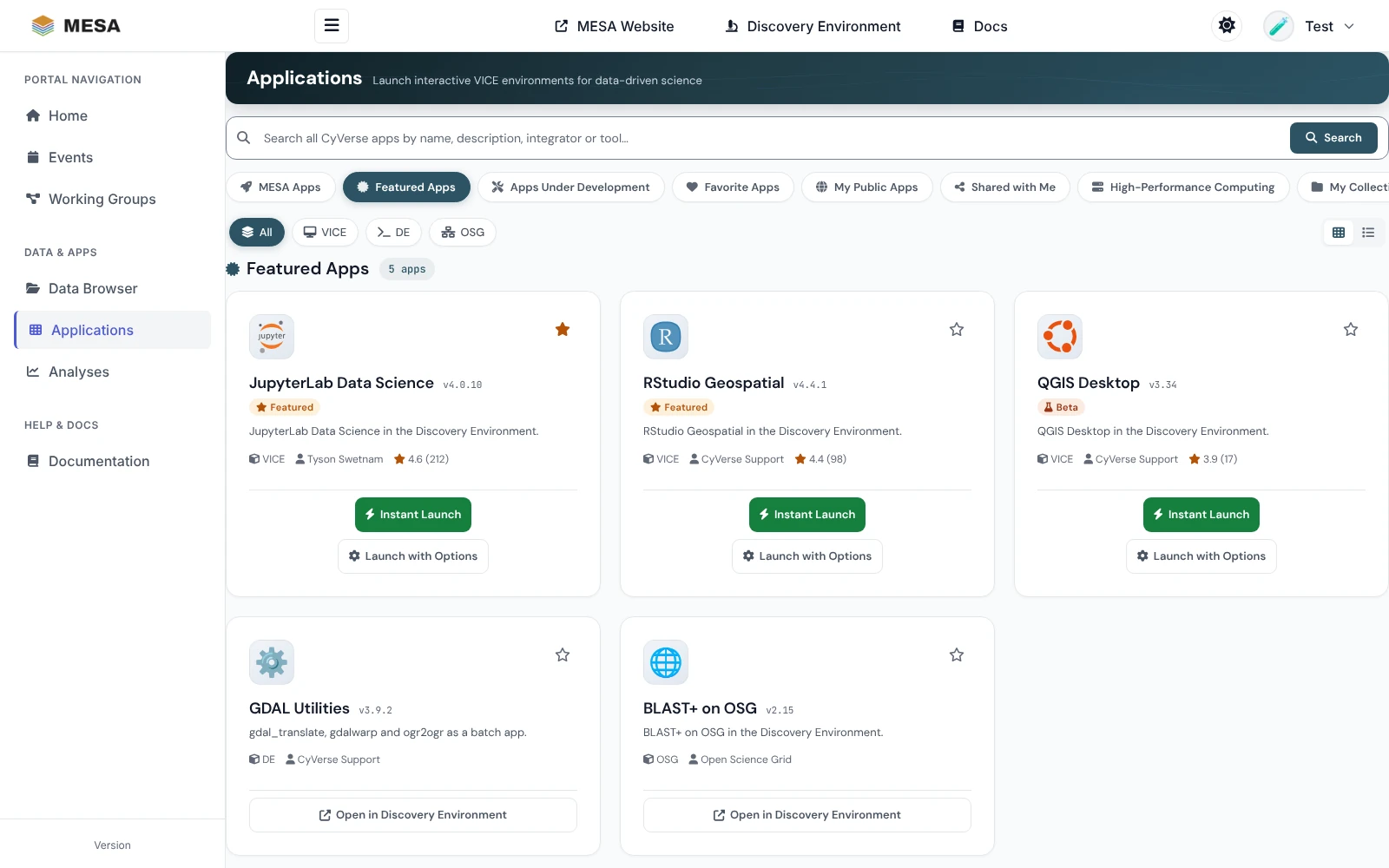Click the flask user avatar icon
Screen dimensions: 1389x868
pyautogui.click(x=1279, y=26)
